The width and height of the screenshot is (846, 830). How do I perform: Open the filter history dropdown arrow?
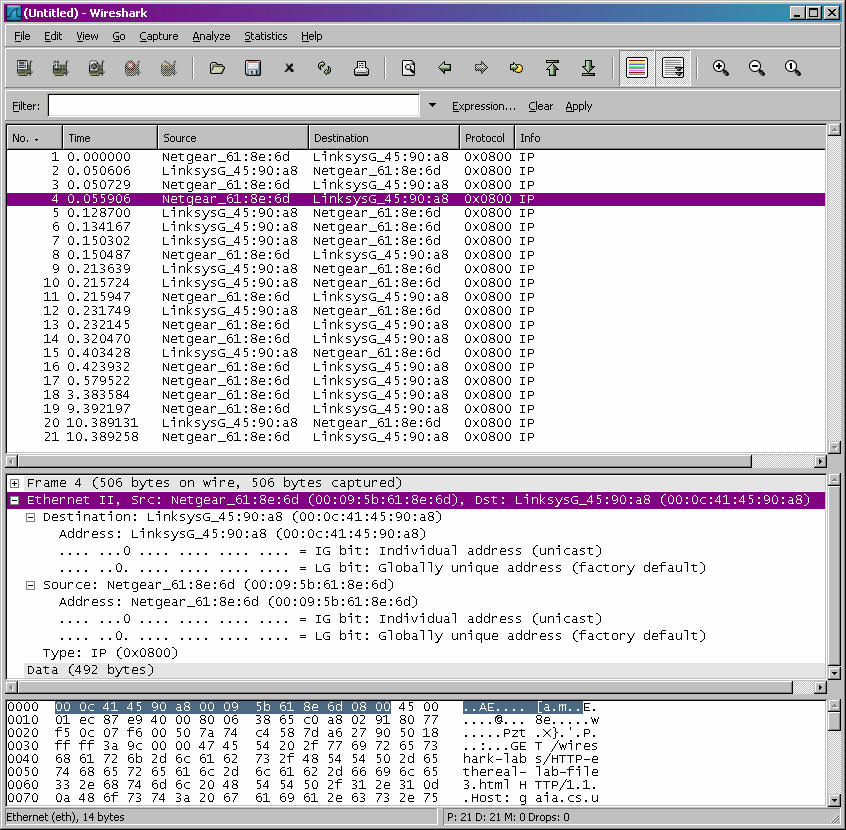(x=432, y=105)
